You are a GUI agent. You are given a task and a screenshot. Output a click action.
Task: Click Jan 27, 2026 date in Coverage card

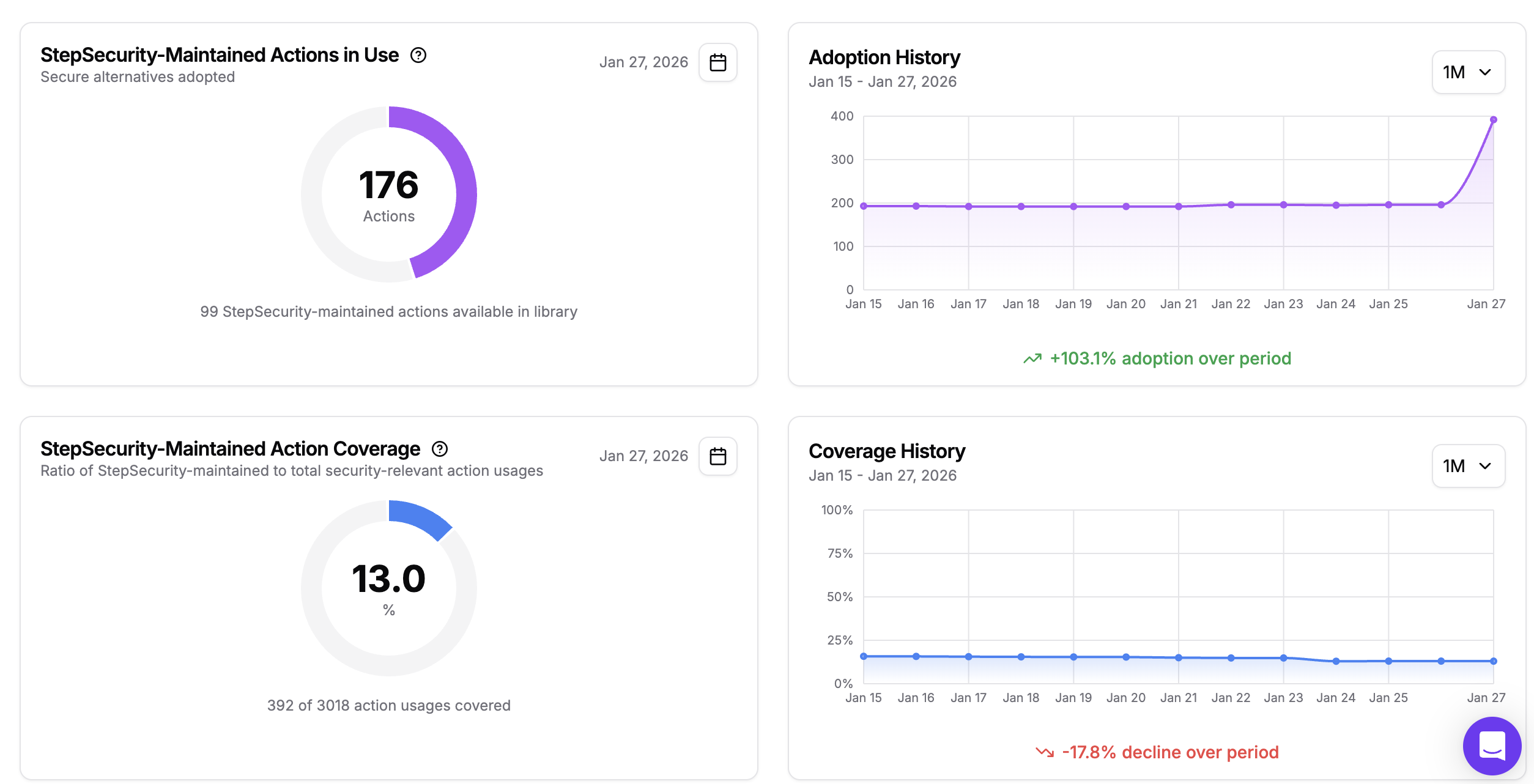(643, 456)
